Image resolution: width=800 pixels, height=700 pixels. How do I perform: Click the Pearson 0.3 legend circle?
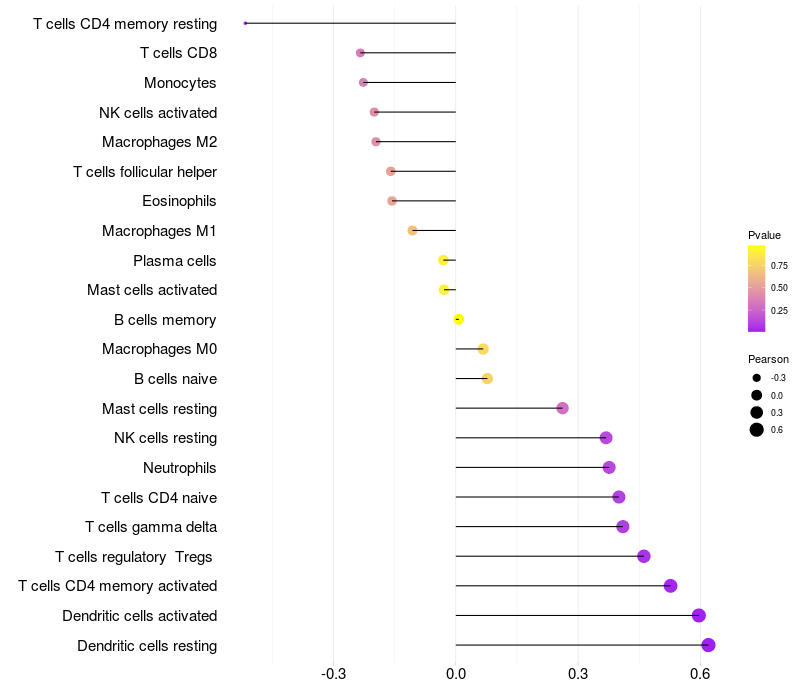[x=757, y=412]
